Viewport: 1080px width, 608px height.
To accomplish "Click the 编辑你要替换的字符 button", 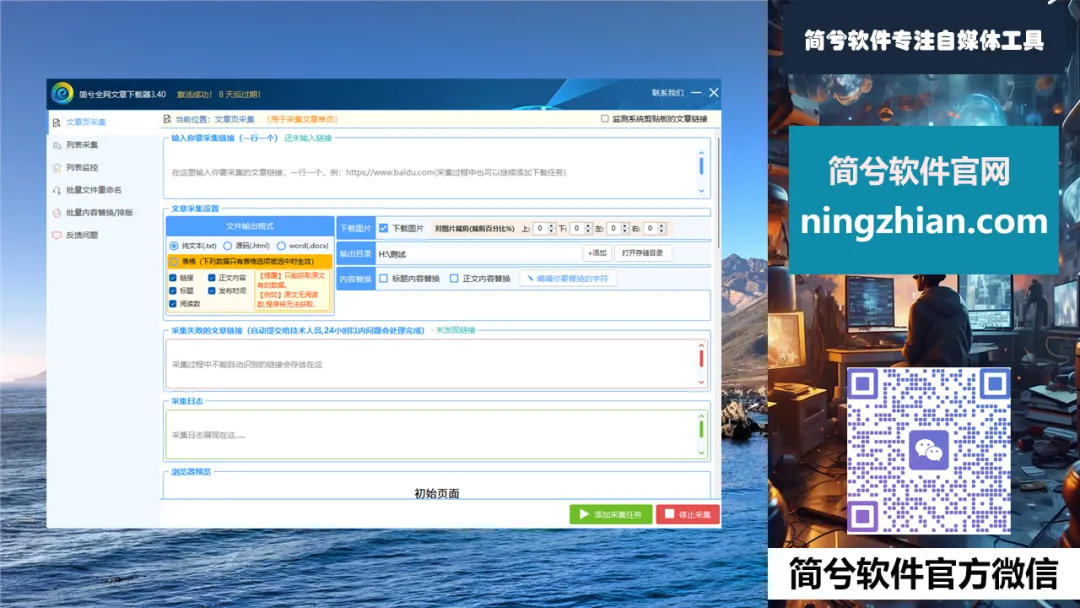I will 568,278.
